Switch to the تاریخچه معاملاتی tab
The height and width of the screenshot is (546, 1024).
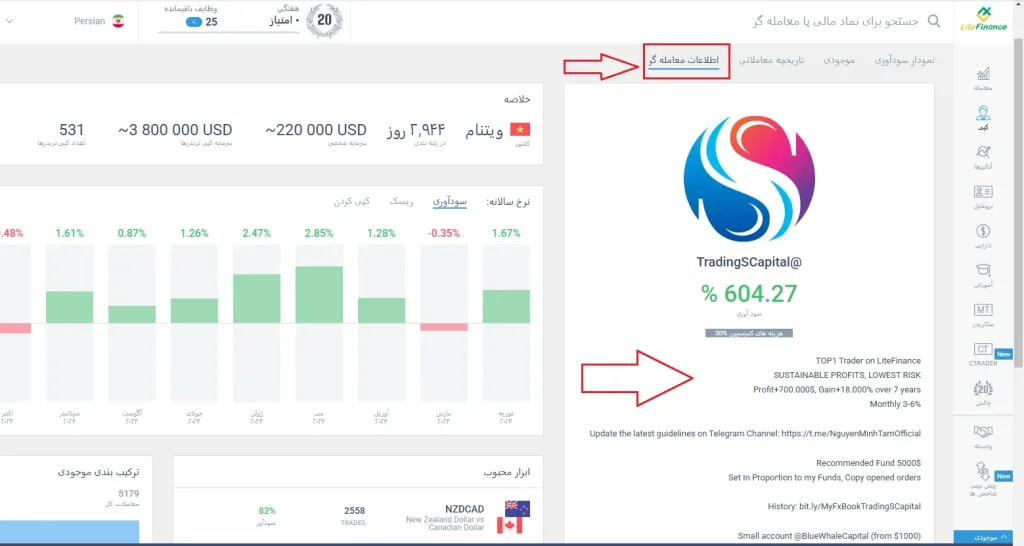click(x=771, y=61)
